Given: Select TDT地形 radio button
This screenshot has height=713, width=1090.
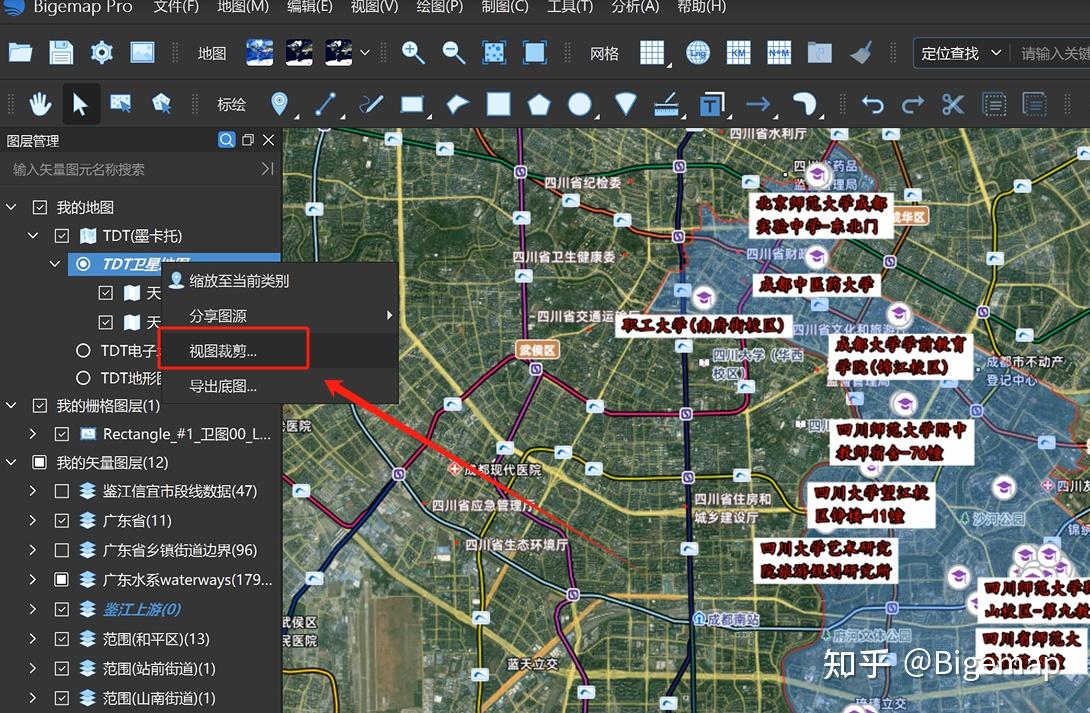Looking at the screenshot, I should 83,378.
